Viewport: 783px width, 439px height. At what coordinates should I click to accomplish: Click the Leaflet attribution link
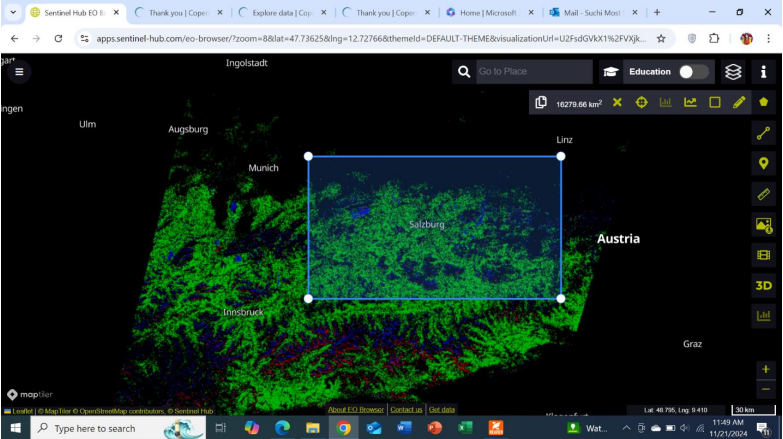coord(19,411)
